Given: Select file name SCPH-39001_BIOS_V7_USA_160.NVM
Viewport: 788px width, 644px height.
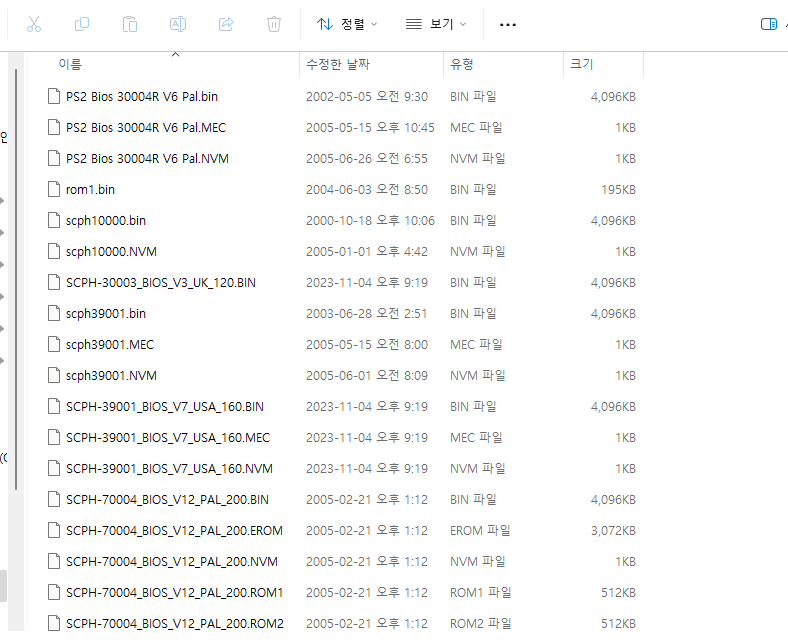Looking at the screenshot, I should (169, 469).
